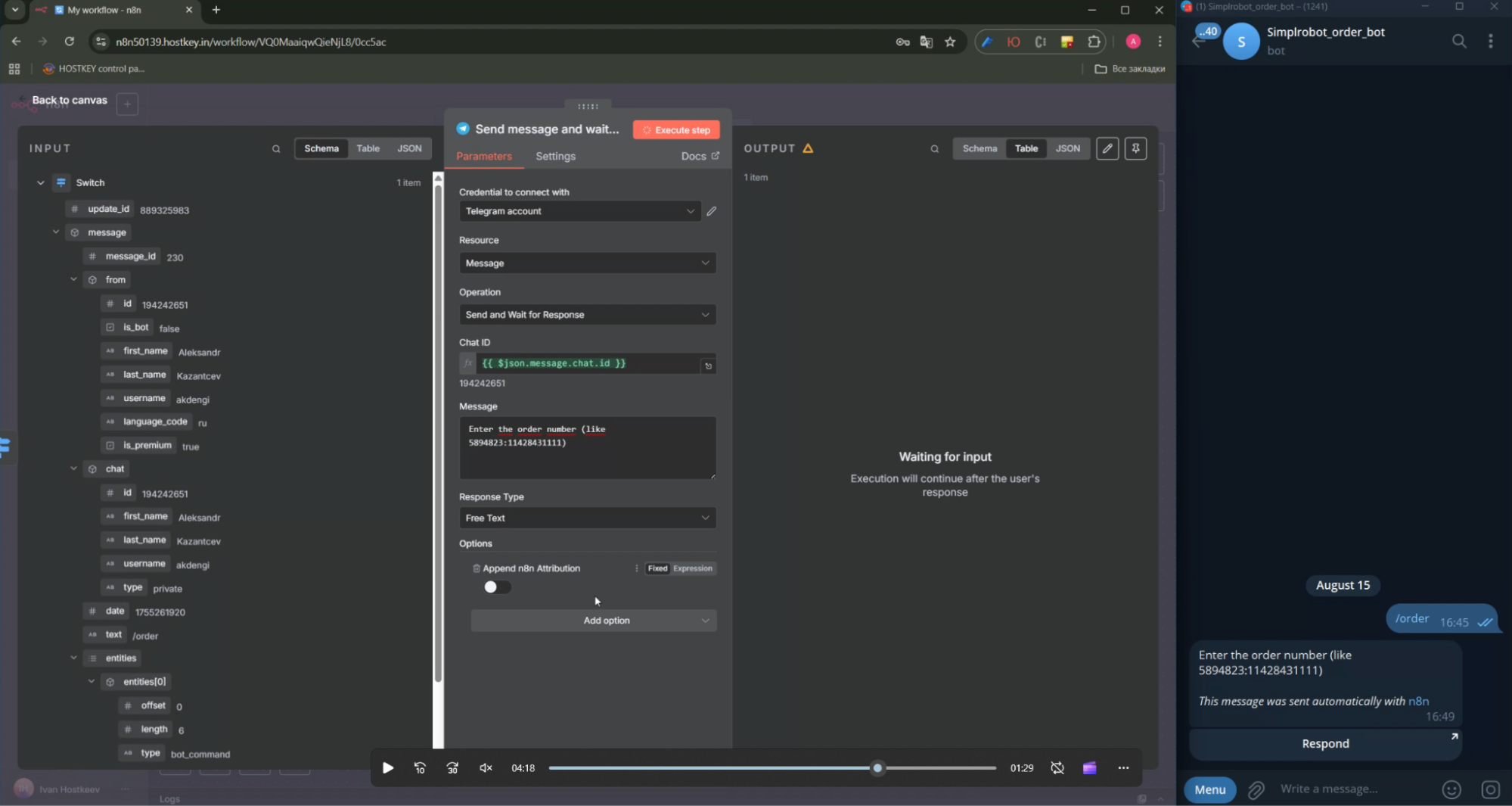Click the video progress slider handle
Viewport: 1512px width, 806px height.
(877, 768)
